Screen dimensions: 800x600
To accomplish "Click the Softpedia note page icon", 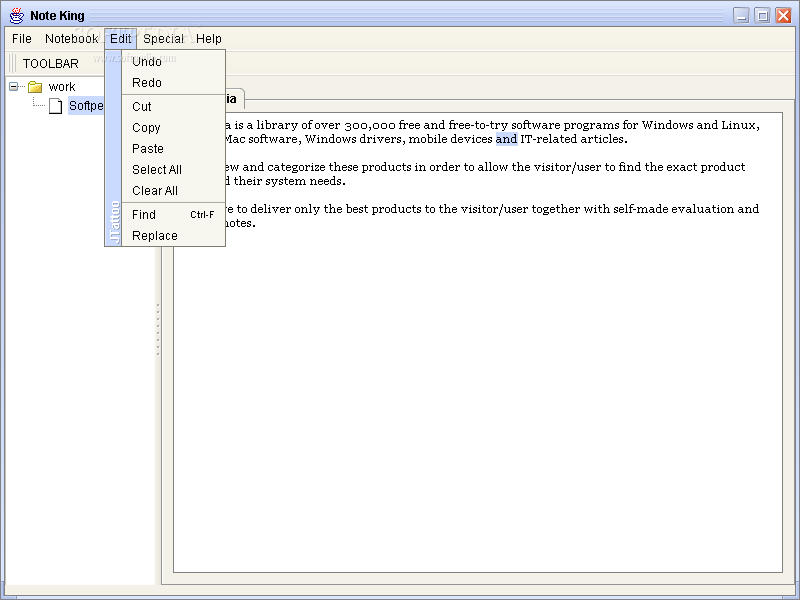I will (55, 106).
